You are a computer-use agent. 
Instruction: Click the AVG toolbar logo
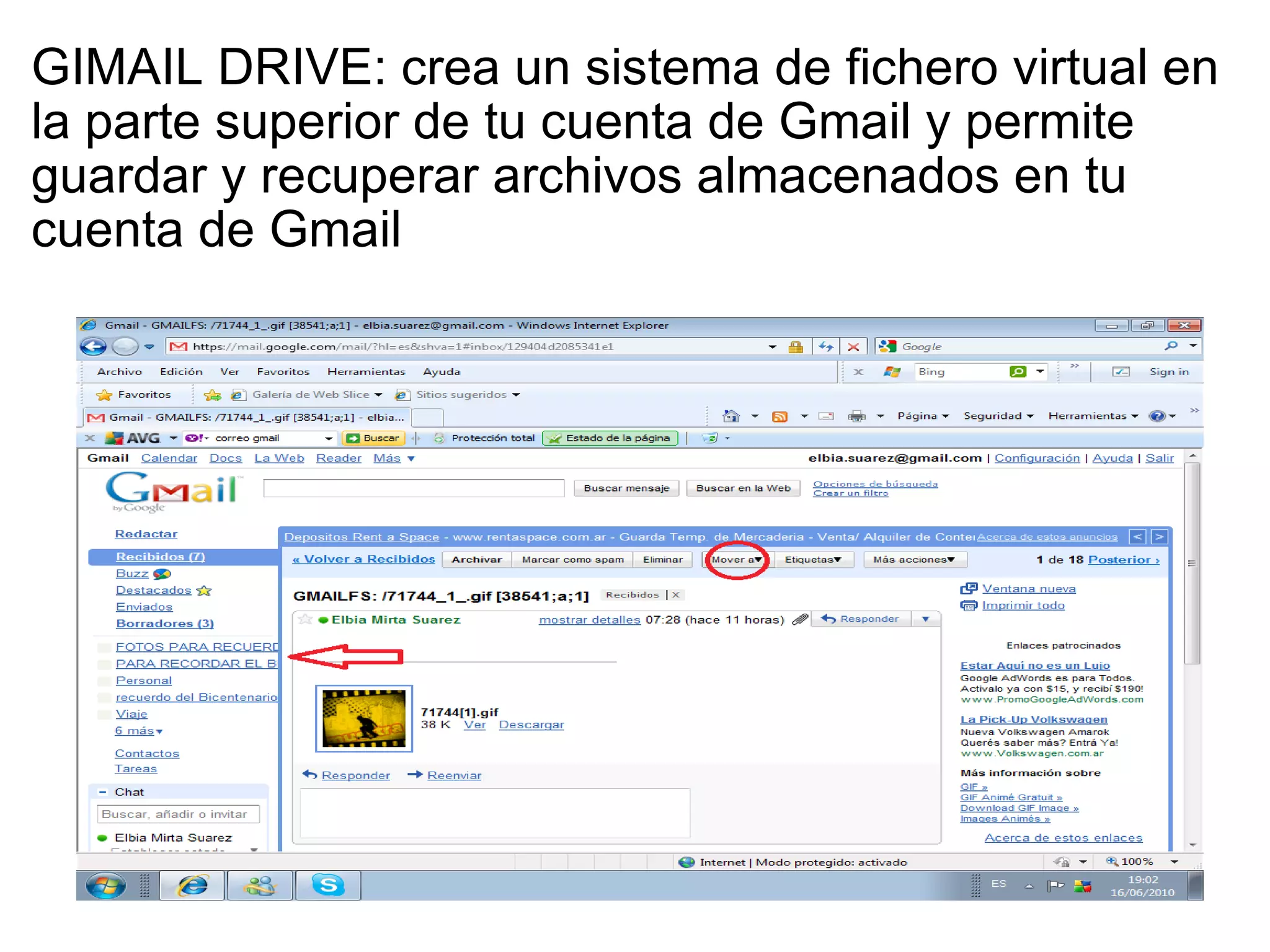133,438
